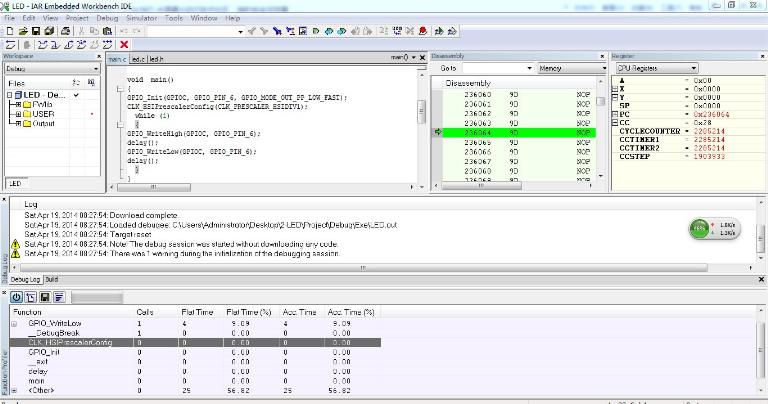Expand the Output folder in Workspace
Viewport: 768px width, 404px height.
point(18,123)
